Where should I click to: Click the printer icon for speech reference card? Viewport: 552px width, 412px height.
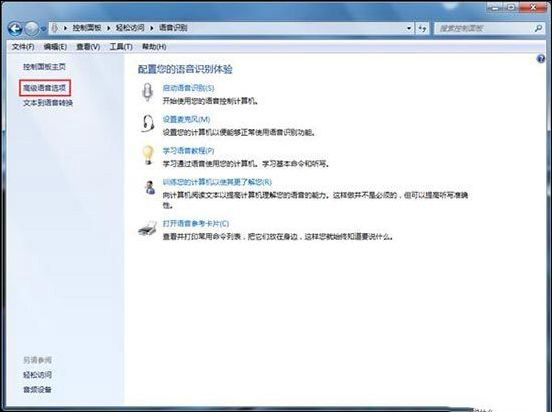coord(147,229)
